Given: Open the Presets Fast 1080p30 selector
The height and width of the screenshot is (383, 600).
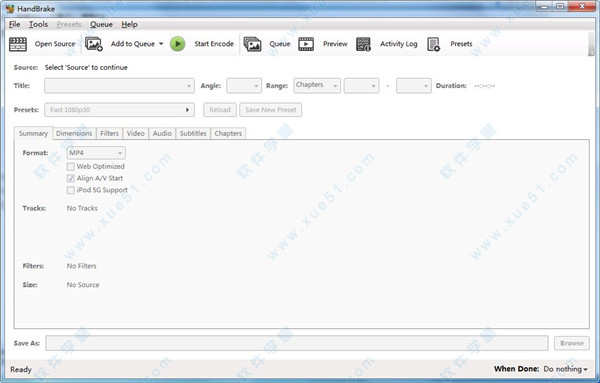Looking at the screenshot, I should click(x=119, y=110).
